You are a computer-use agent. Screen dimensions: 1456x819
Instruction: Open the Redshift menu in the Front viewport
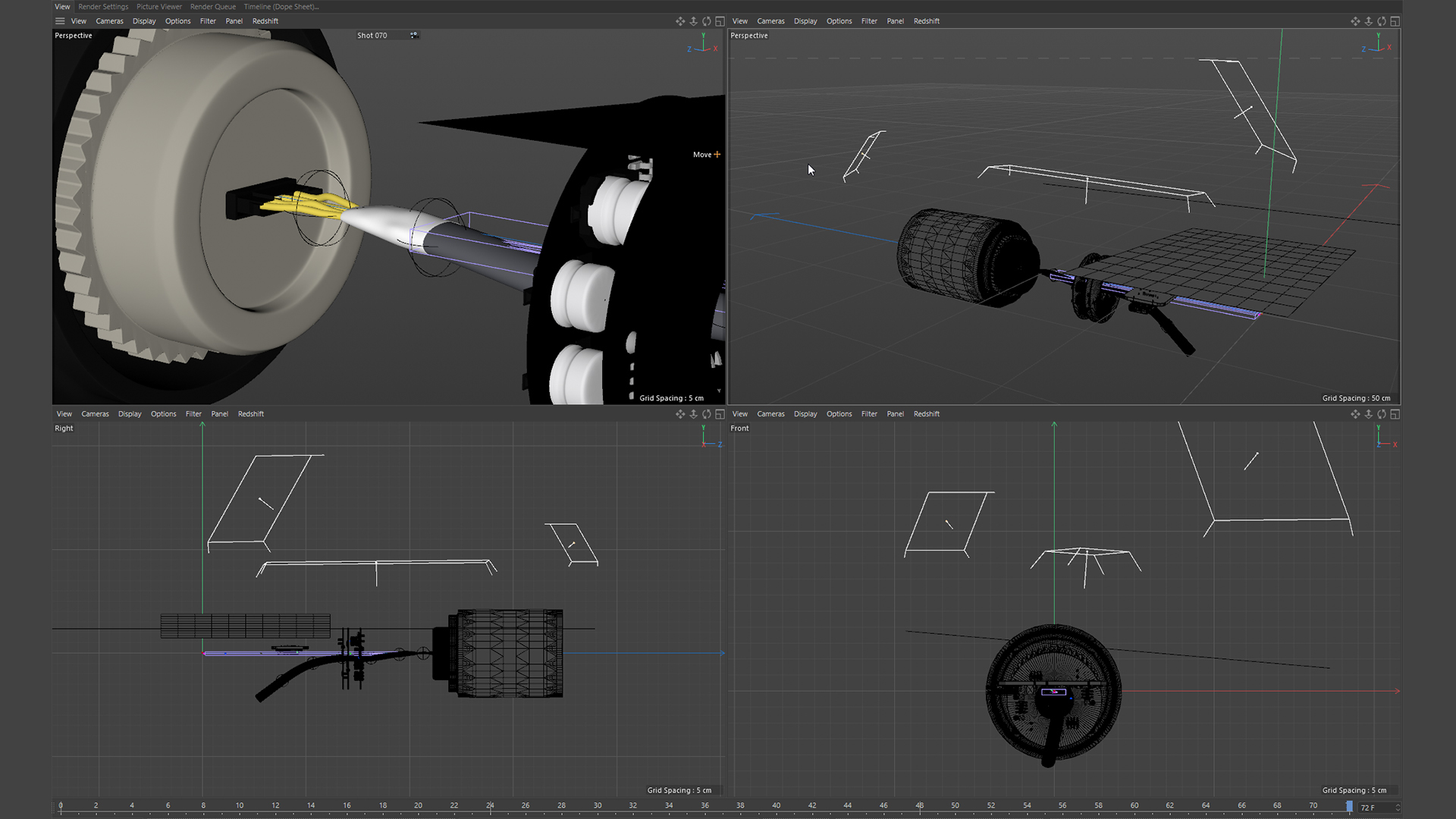coord(926,414)
